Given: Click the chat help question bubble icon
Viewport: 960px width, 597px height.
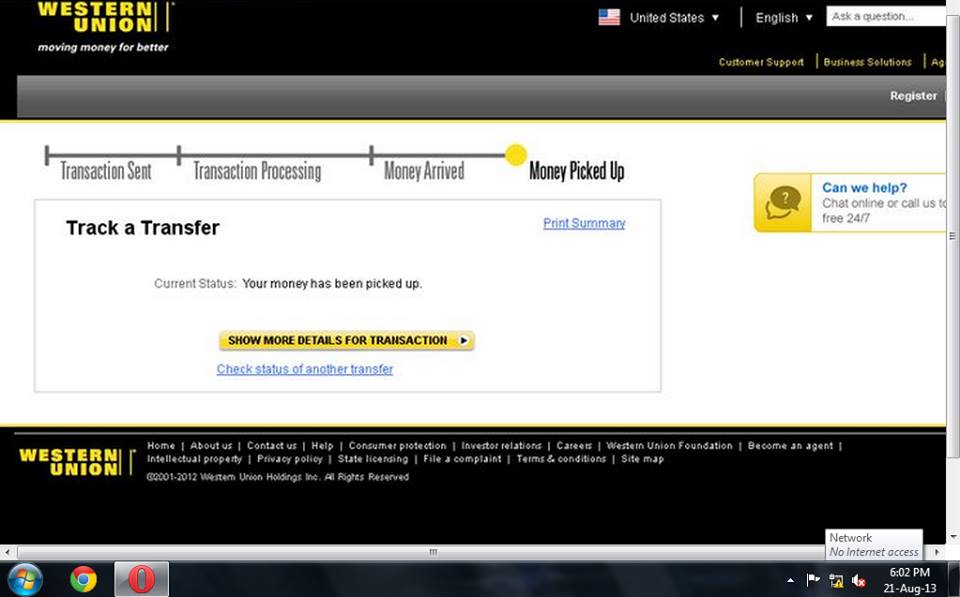Looking at the screenshot, I should (x=782, y=203).
